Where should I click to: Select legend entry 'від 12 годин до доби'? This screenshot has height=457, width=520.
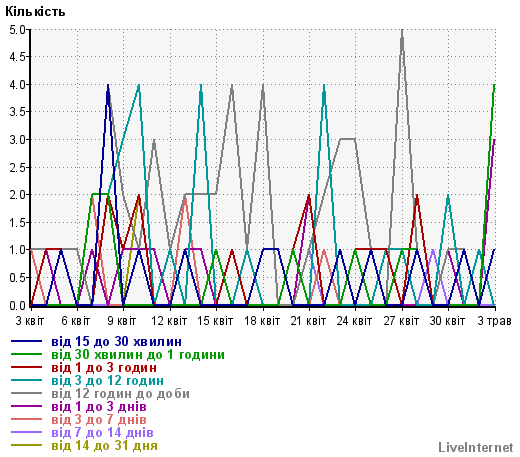[x=120, y=394]
